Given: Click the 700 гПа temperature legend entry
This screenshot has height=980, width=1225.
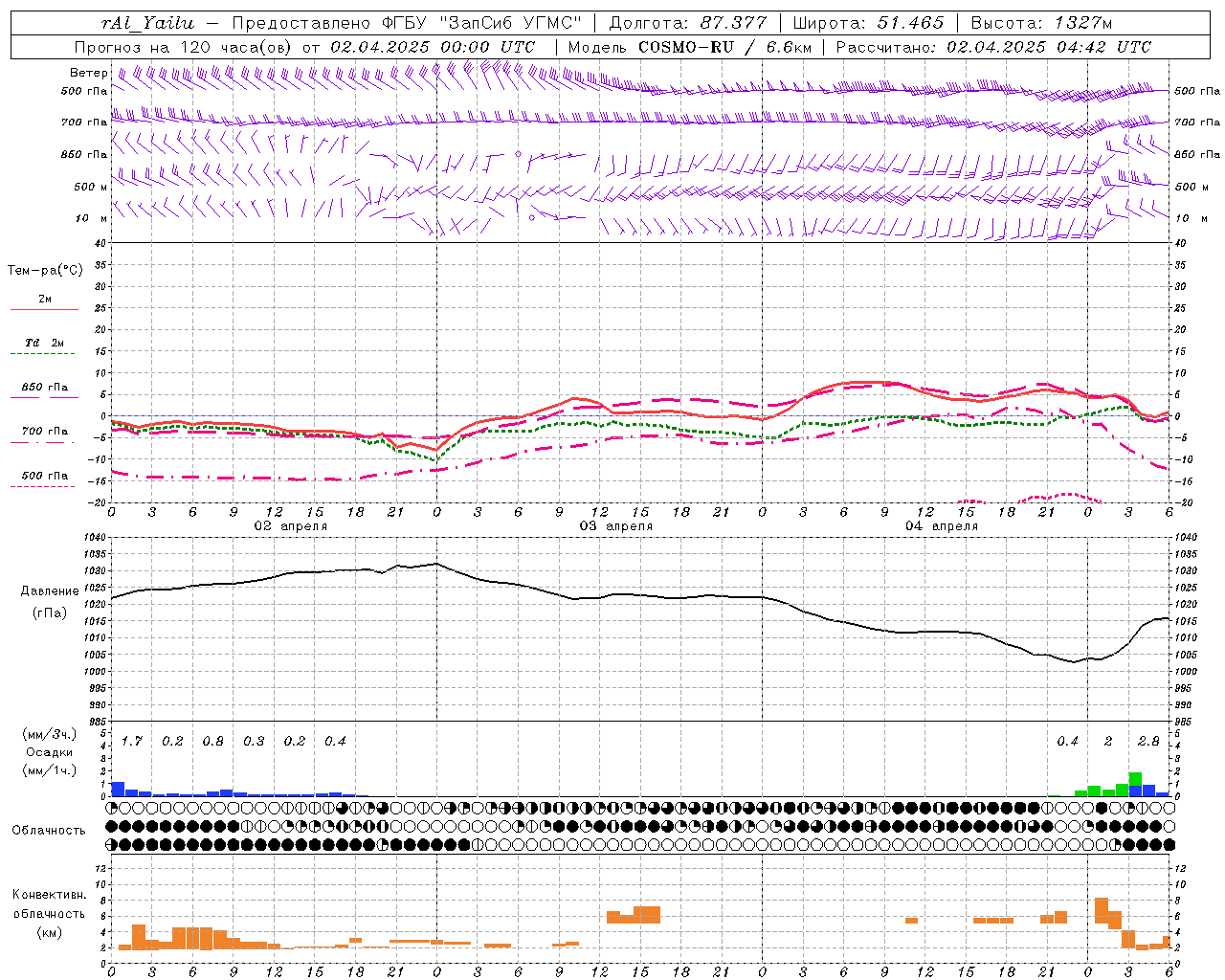Looking at the screenshot, I should (45, 432).
